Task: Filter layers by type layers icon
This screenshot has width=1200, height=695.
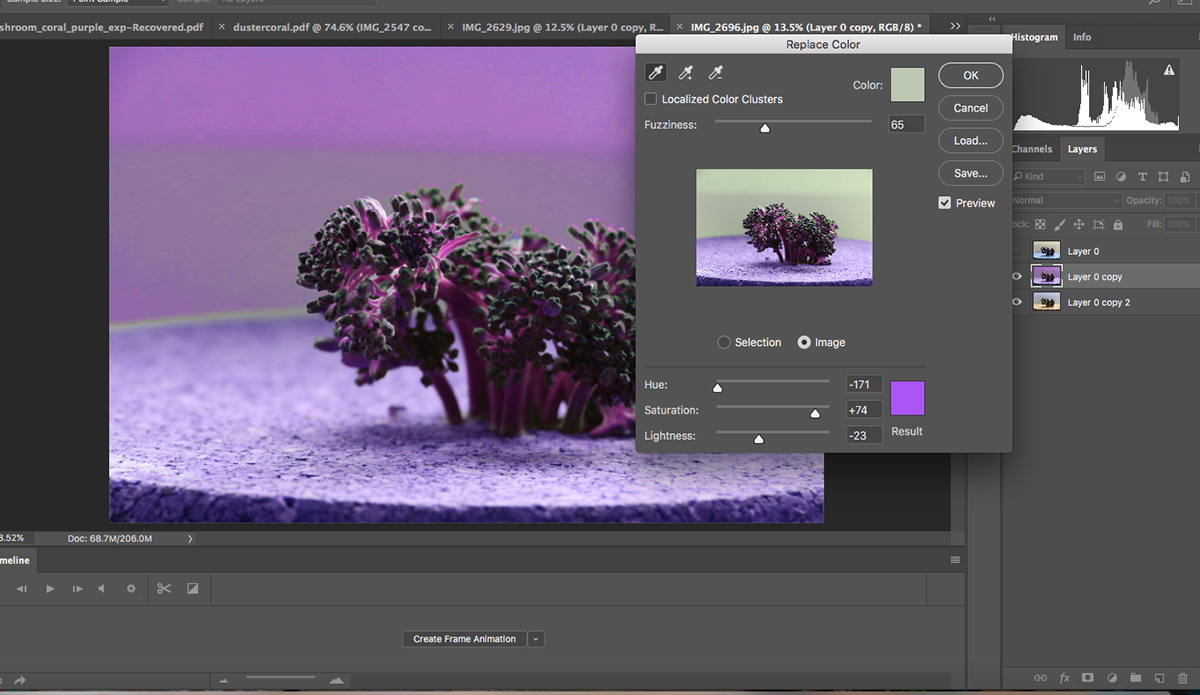Action: pos(1142,176)
